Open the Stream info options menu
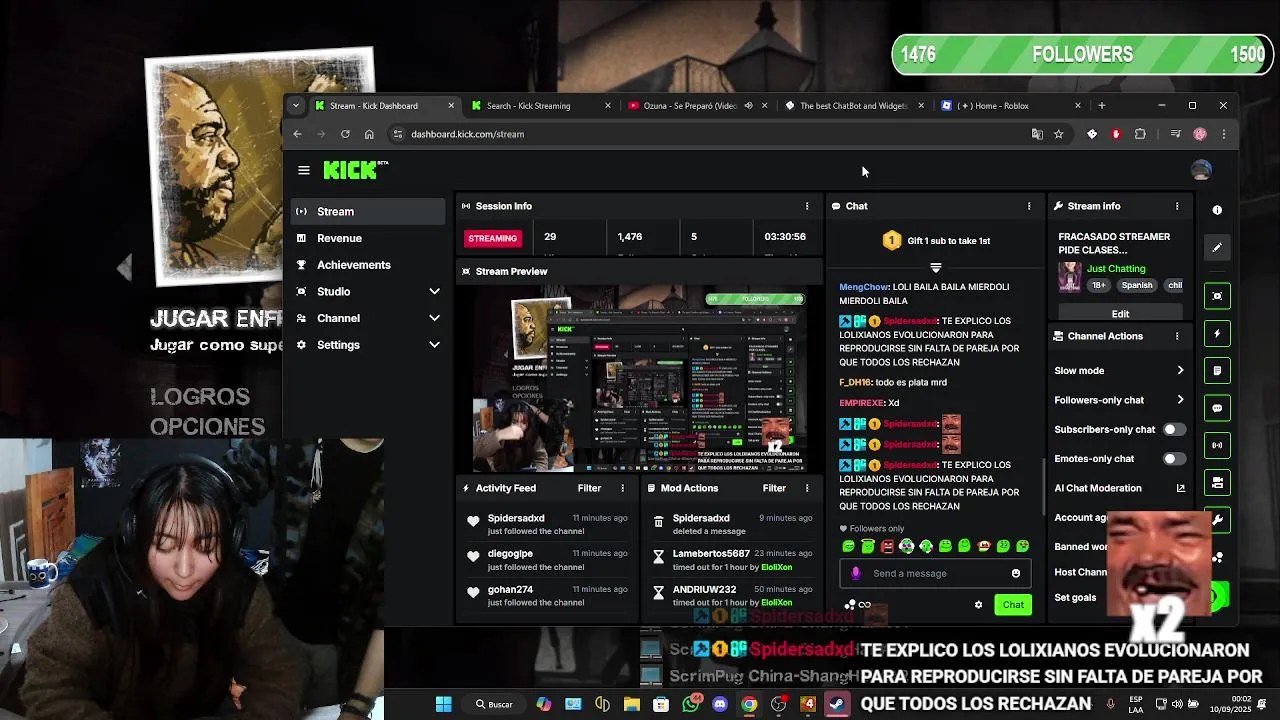This screenshot has height=720, width=1280. pyautogui.click(x=1177, y=206)
